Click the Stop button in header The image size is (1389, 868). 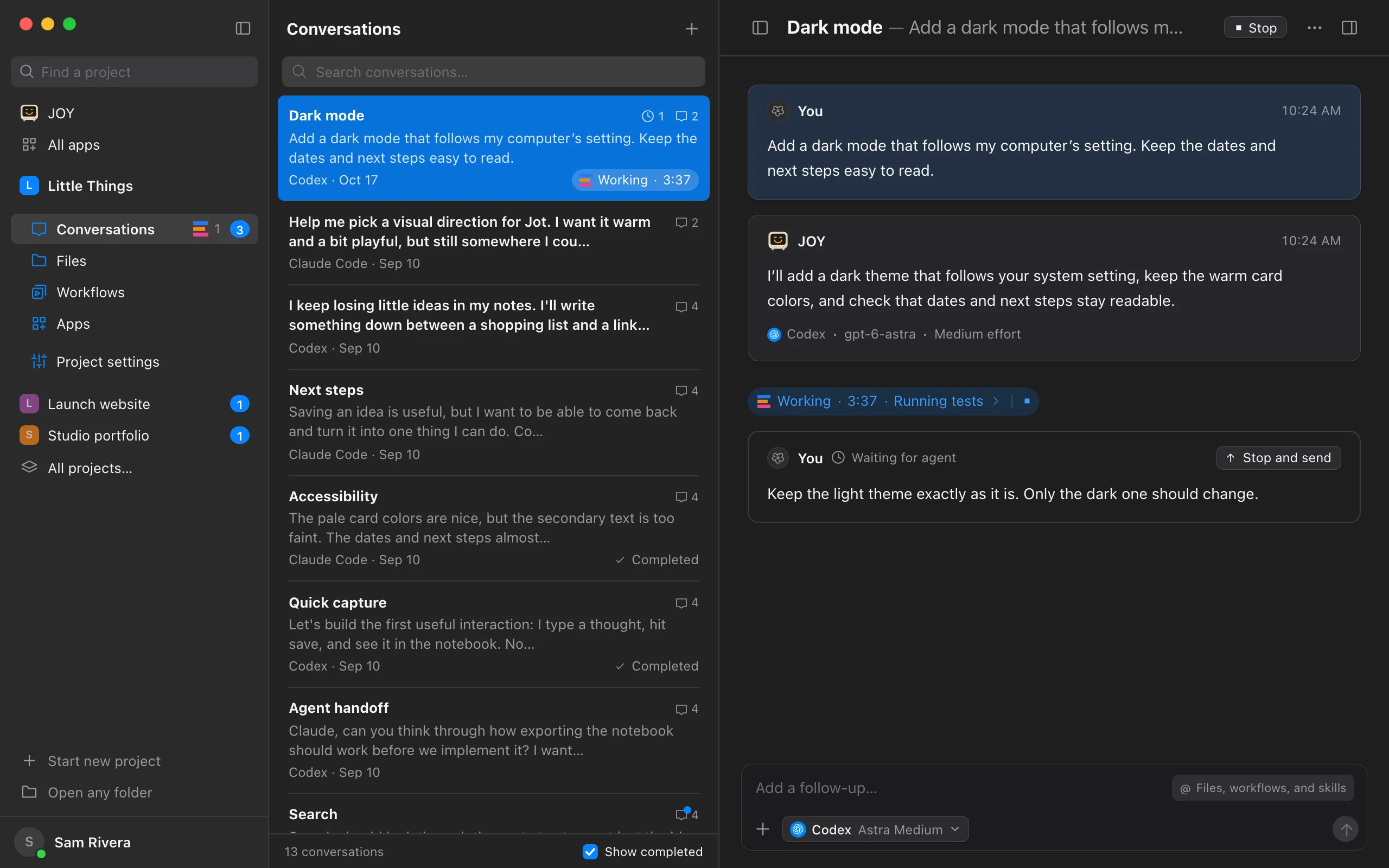[x=1256, y=28]
